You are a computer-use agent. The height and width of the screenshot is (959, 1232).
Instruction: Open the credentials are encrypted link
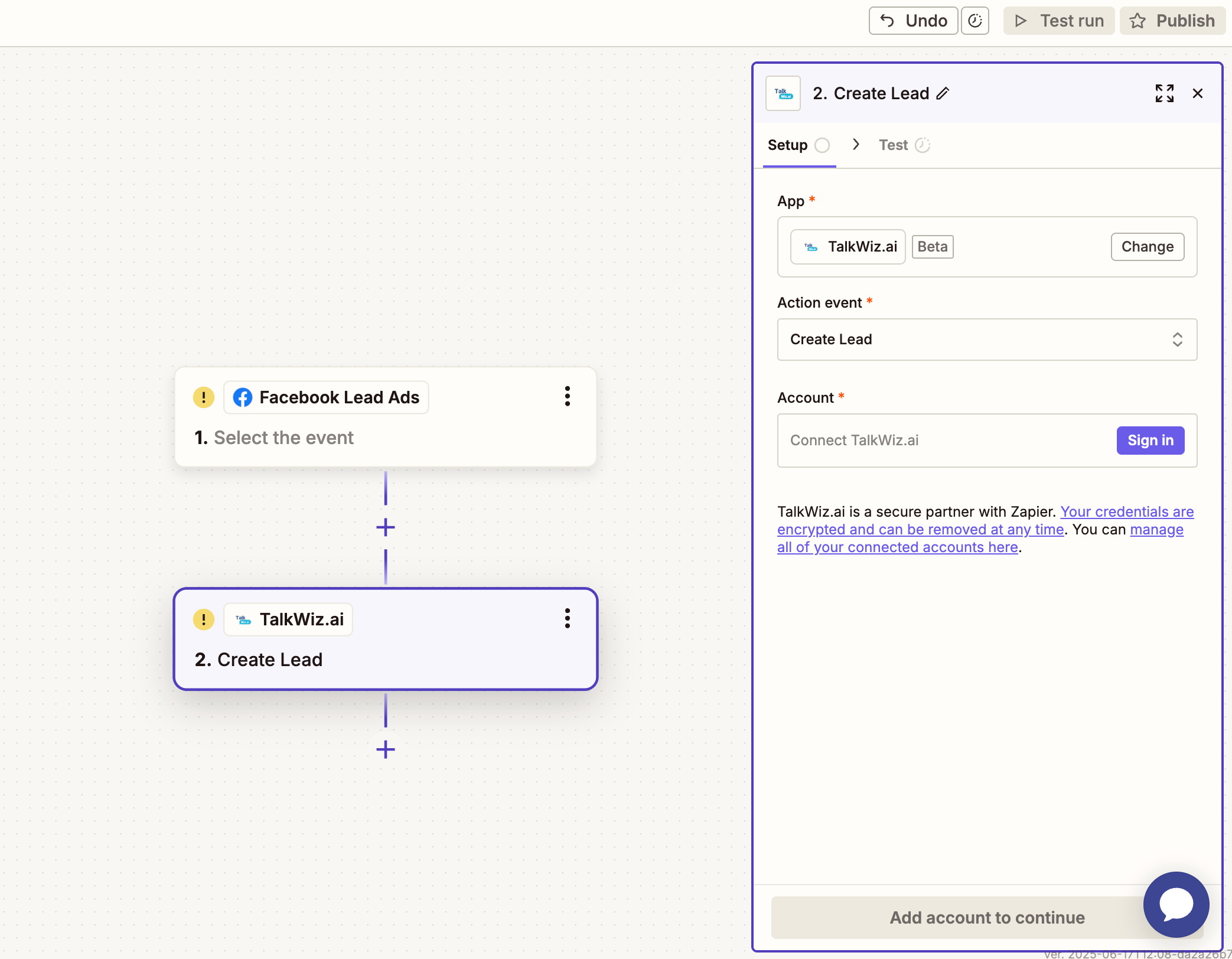click(986, 520)
